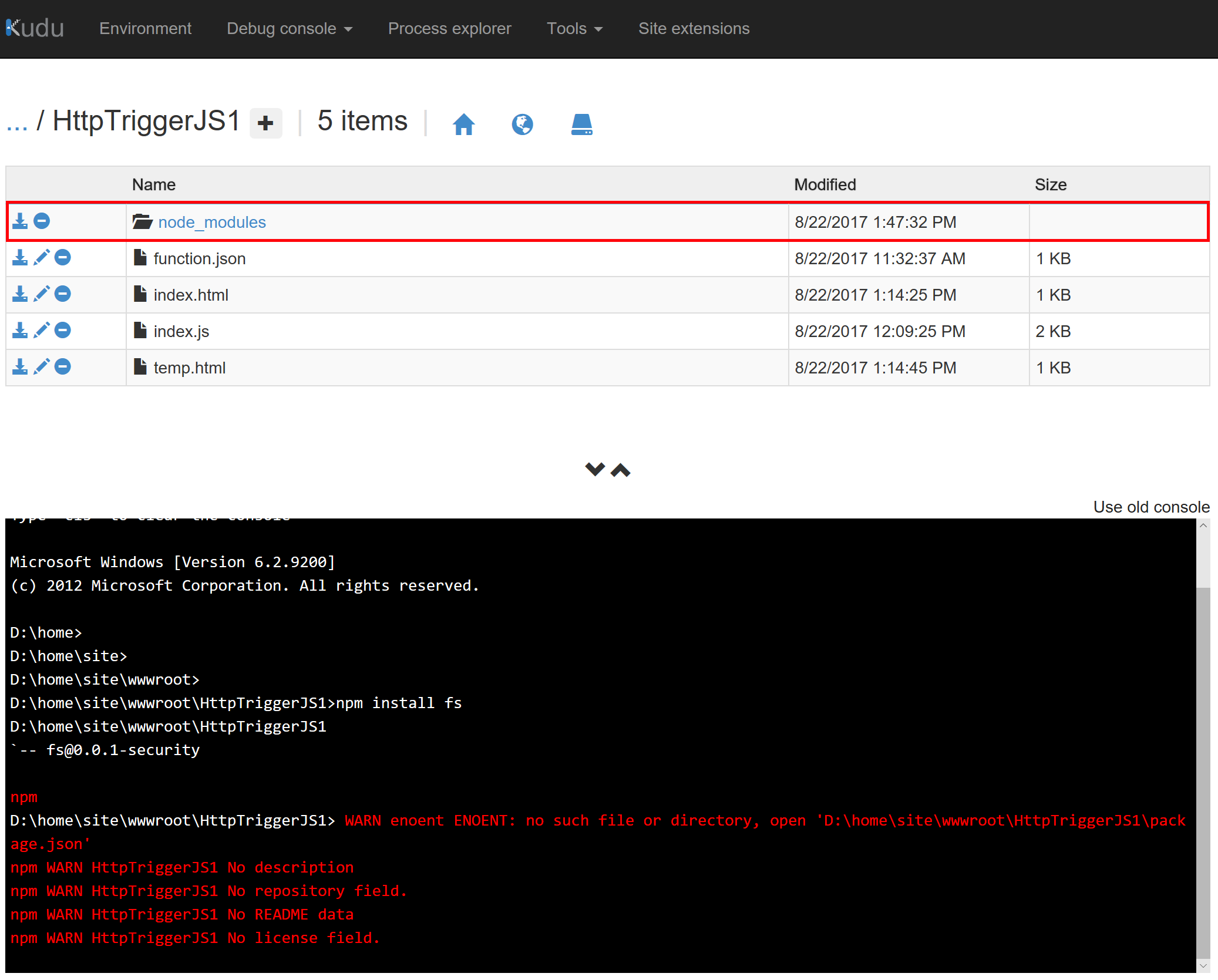Click the function.json file icon

click(140, 257)
